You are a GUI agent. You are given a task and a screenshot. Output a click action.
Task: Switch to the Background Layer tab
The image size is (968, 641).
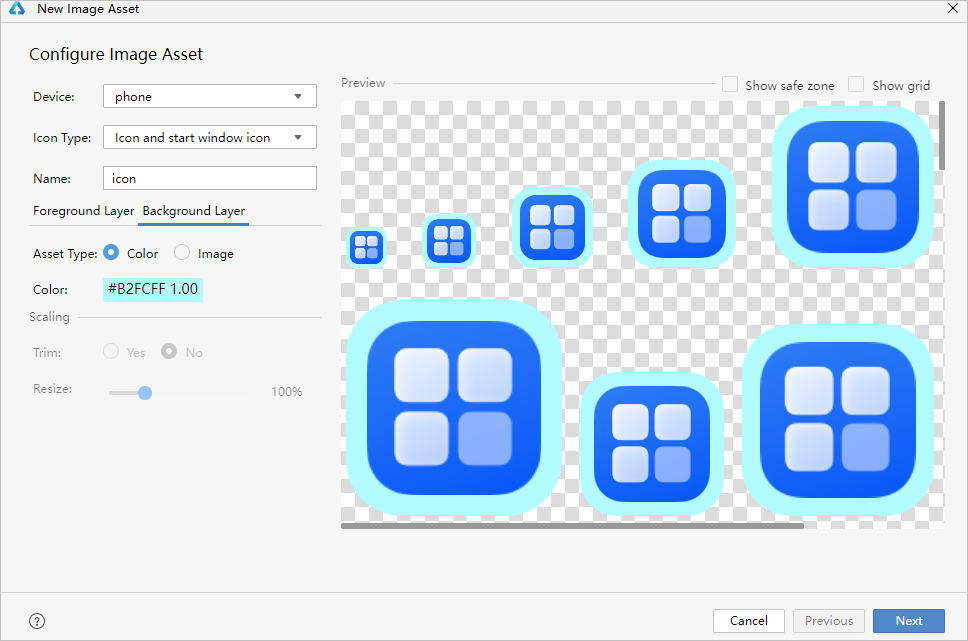[193, 211]
